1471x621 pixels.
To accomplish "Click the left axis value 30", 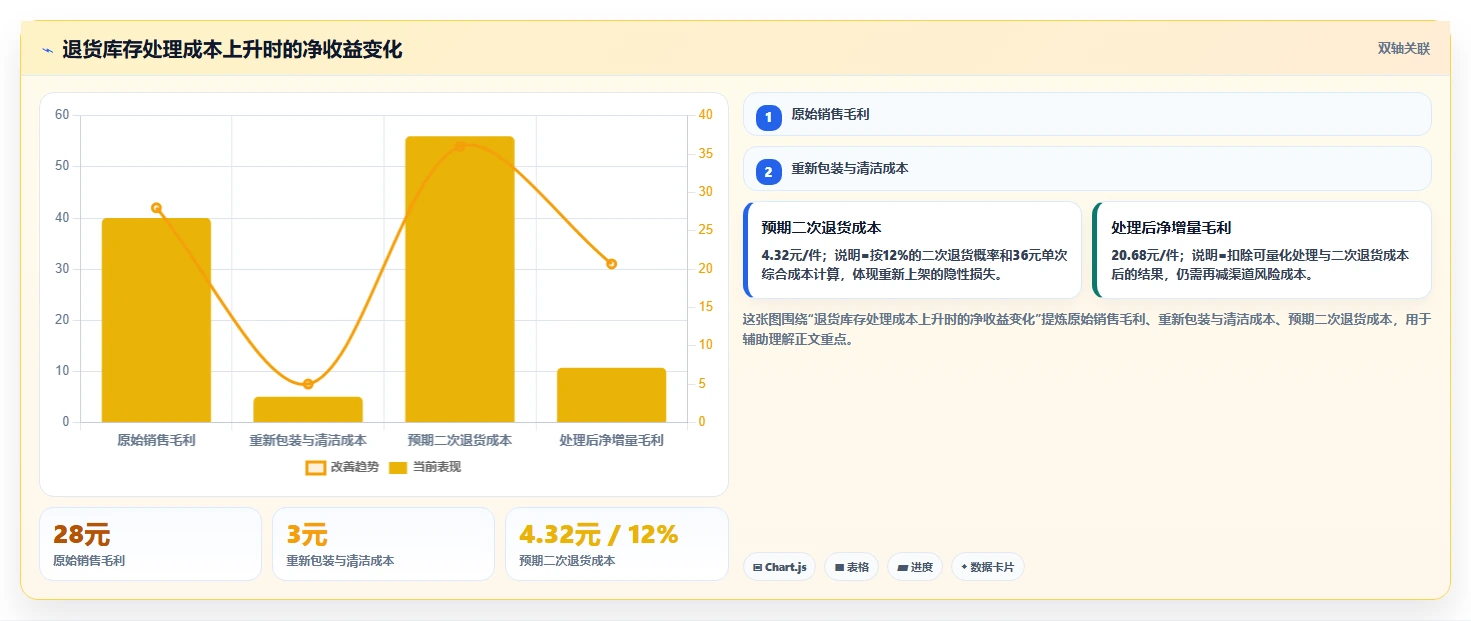I will pyautogui.click(x=62, y=269).
